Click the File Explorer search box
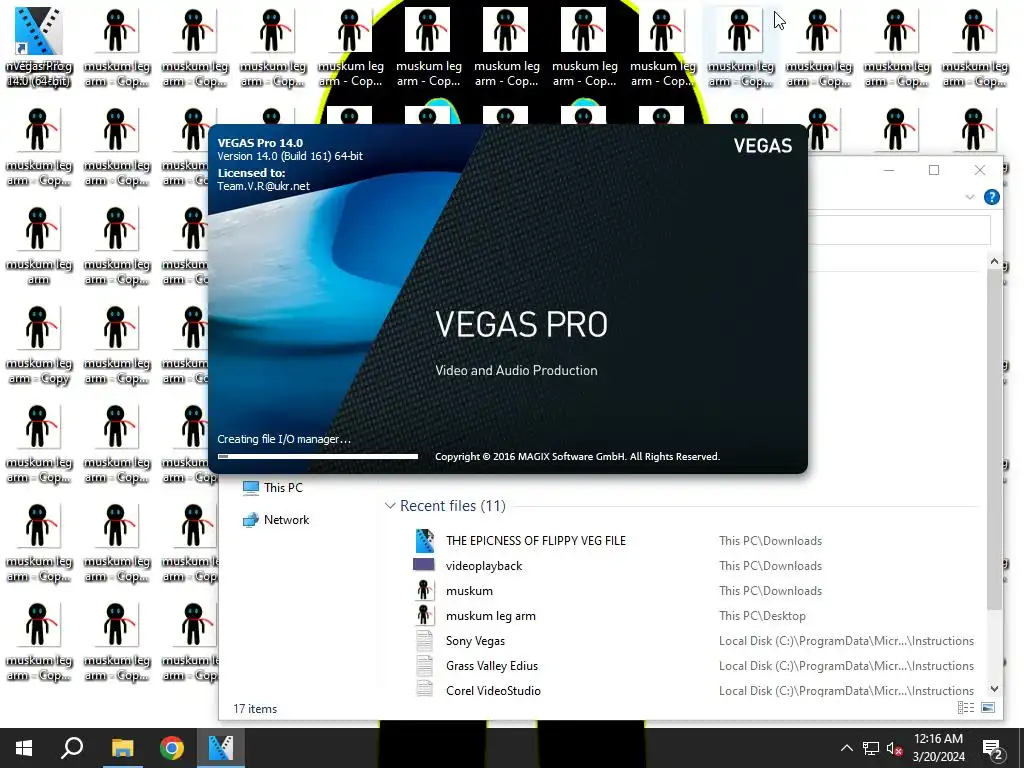Screen dimensions: 1024x768 pyautogui.click(x=899, y=230)
